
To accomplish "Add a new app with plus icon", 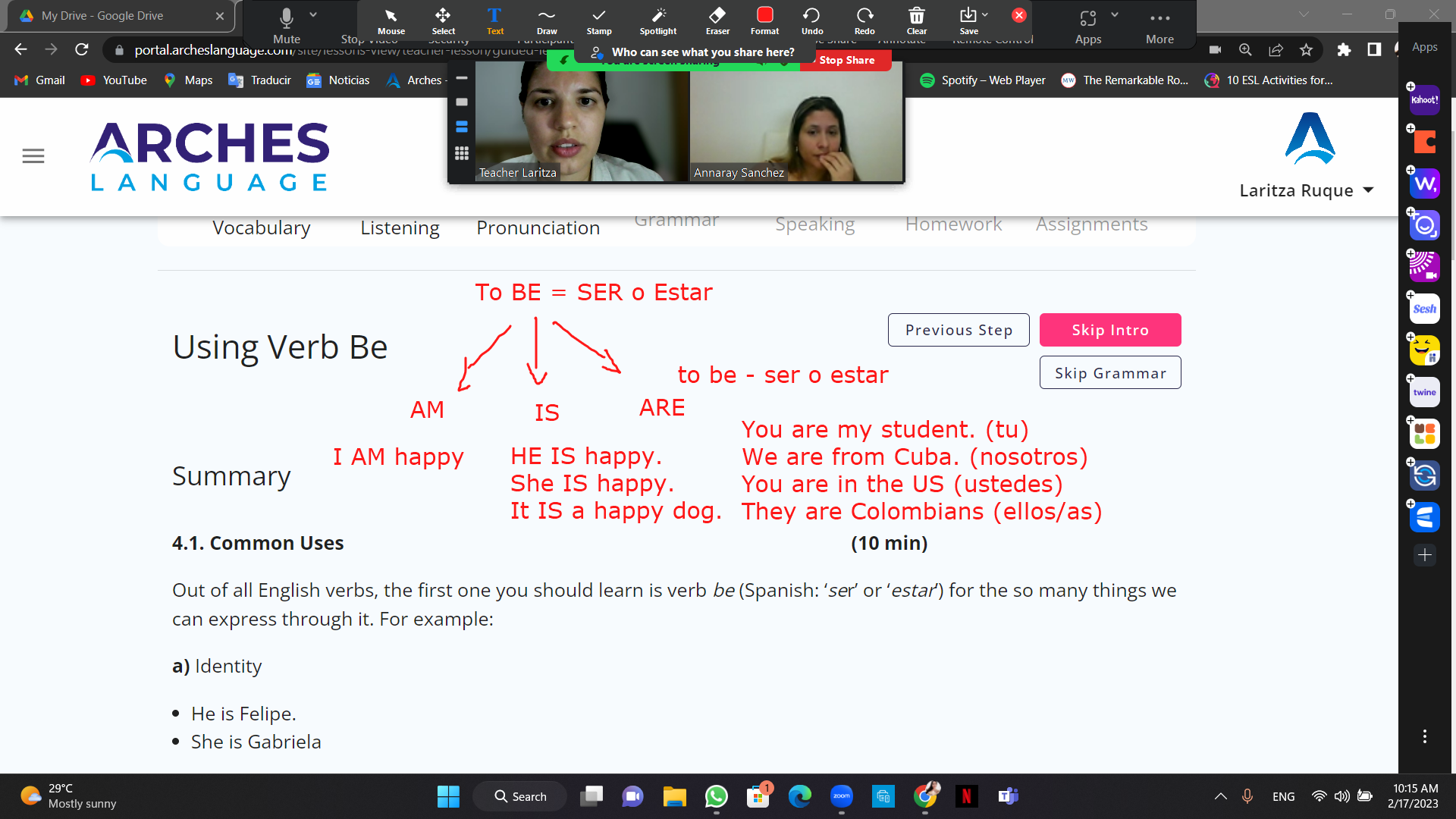I will (x=1424, y=555).
